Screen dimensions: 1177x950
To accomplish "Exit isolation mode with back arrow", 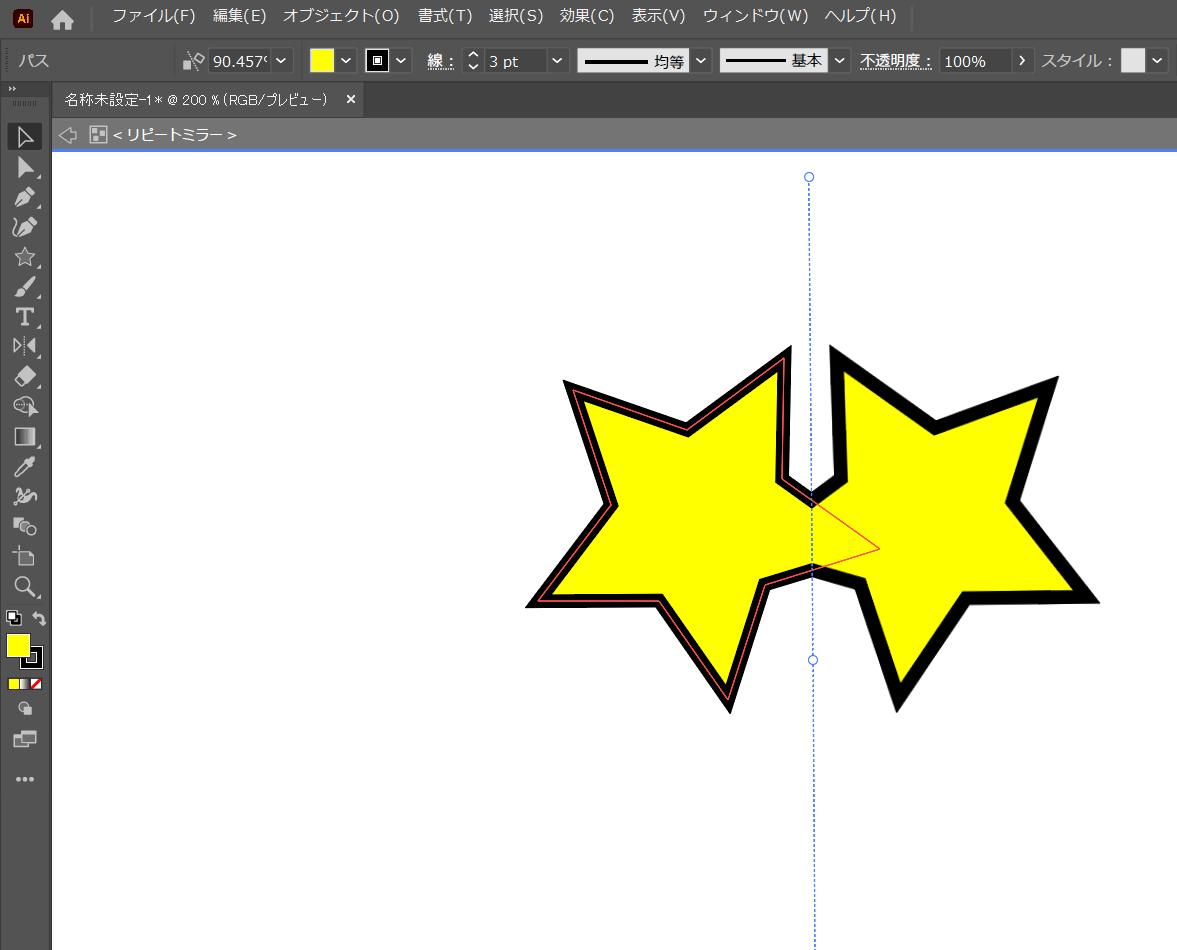I will [68, 135].
